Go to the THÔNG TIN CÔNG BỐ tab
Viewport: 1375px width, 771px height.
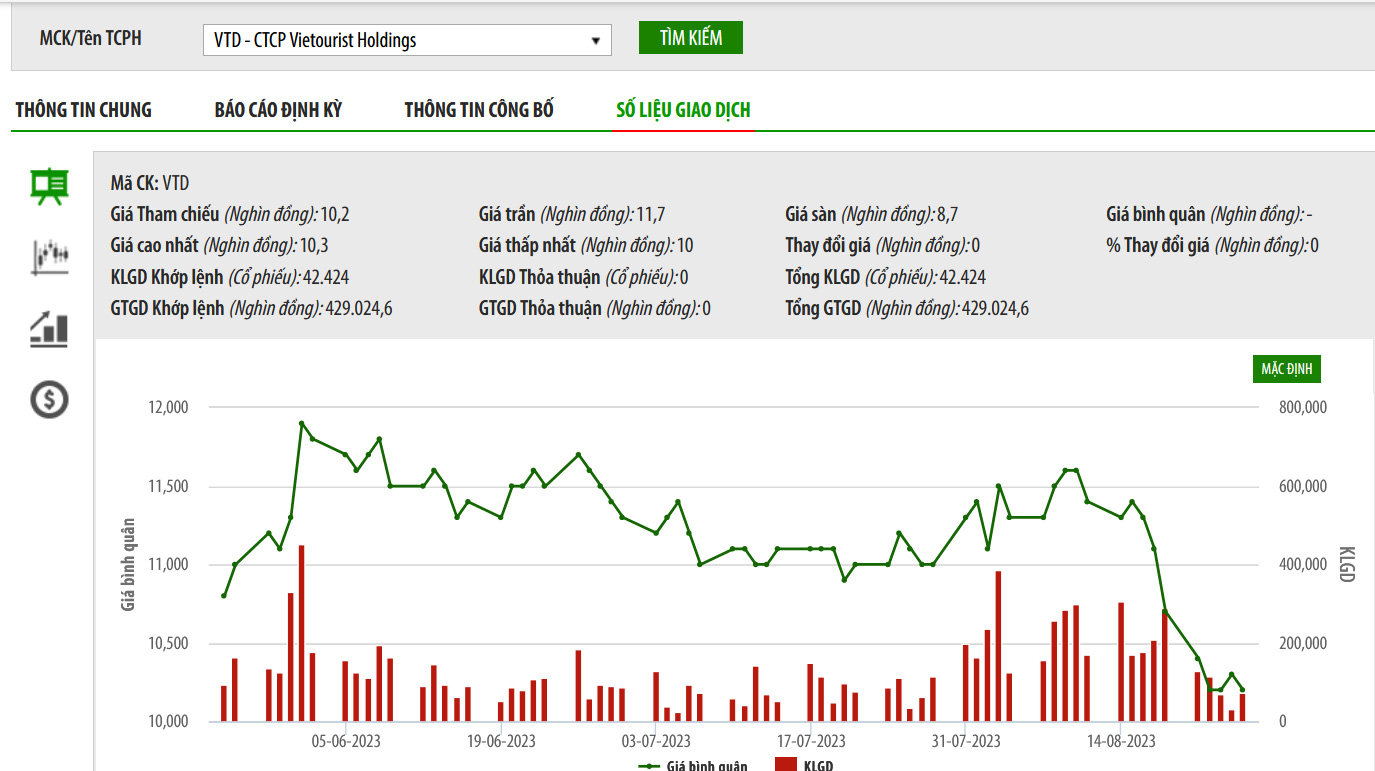point(479,110)
